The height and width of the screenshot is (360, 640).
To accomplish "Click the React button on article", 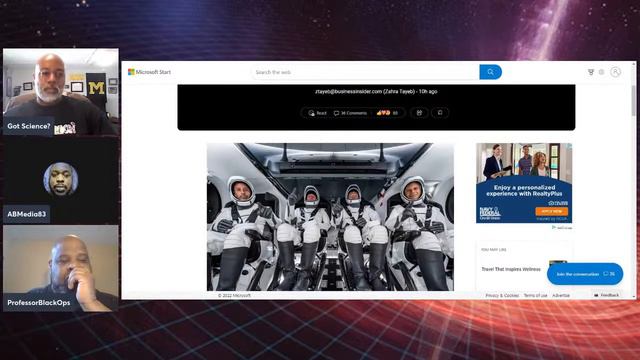I will [x=318, y=113].
